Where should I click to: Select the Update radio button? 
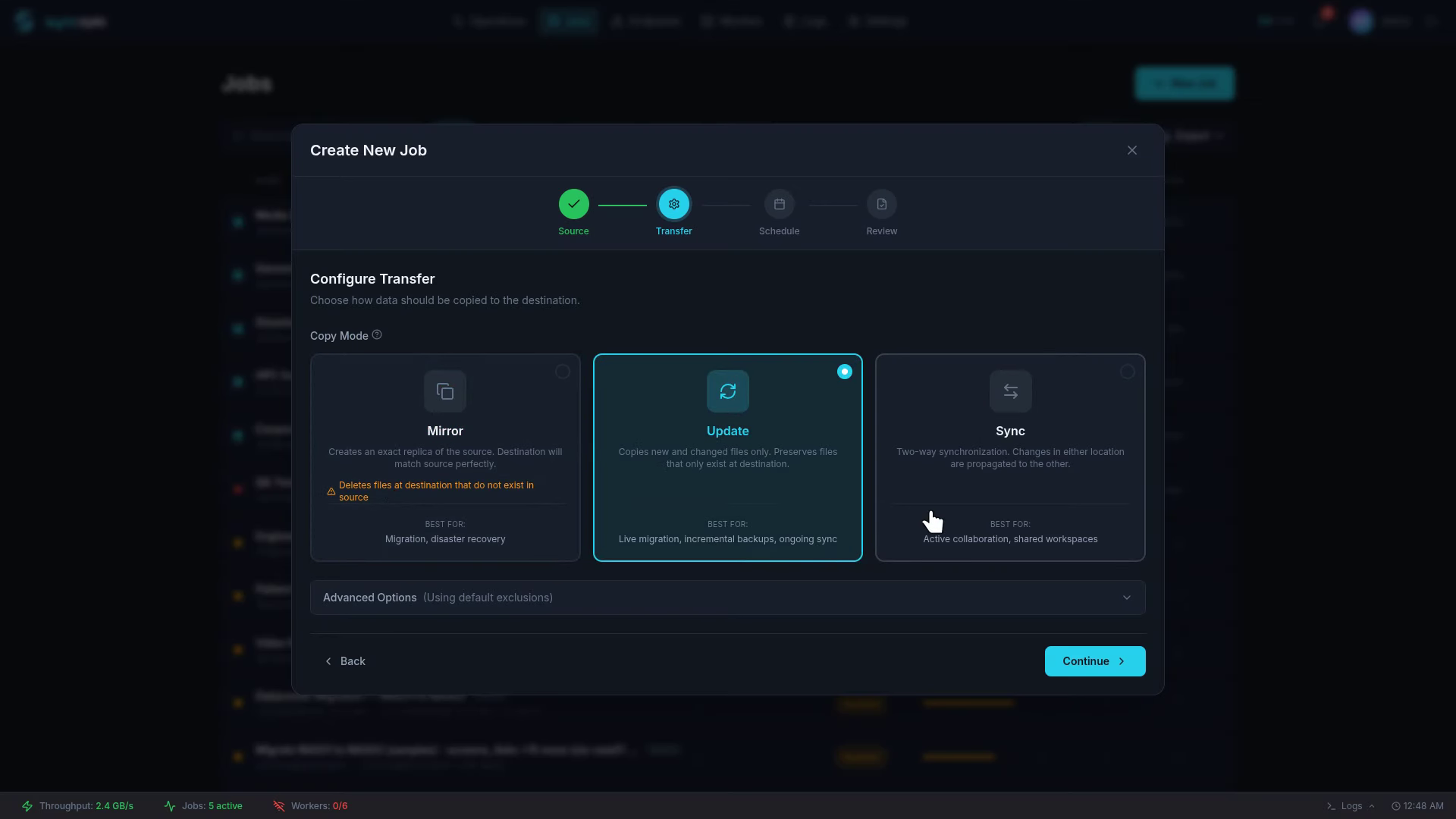click(x=844, y=372)
